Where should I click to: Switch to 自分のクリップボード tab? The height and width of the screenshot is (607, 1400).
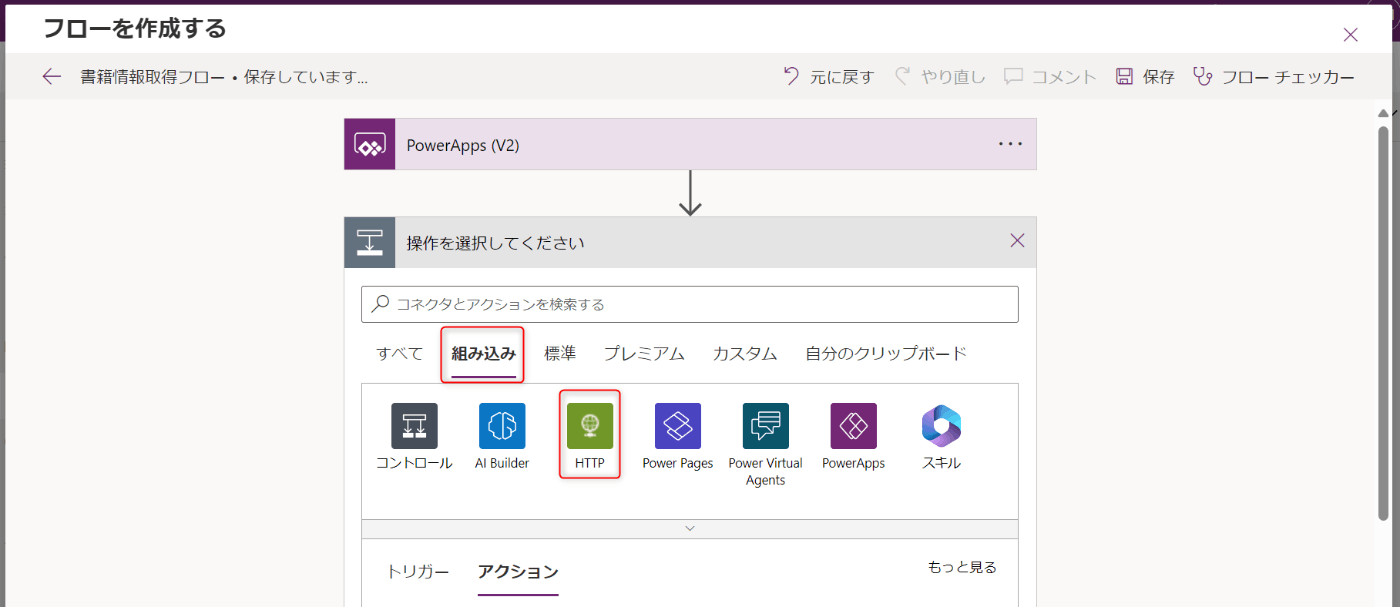click(x=886, y=353)
